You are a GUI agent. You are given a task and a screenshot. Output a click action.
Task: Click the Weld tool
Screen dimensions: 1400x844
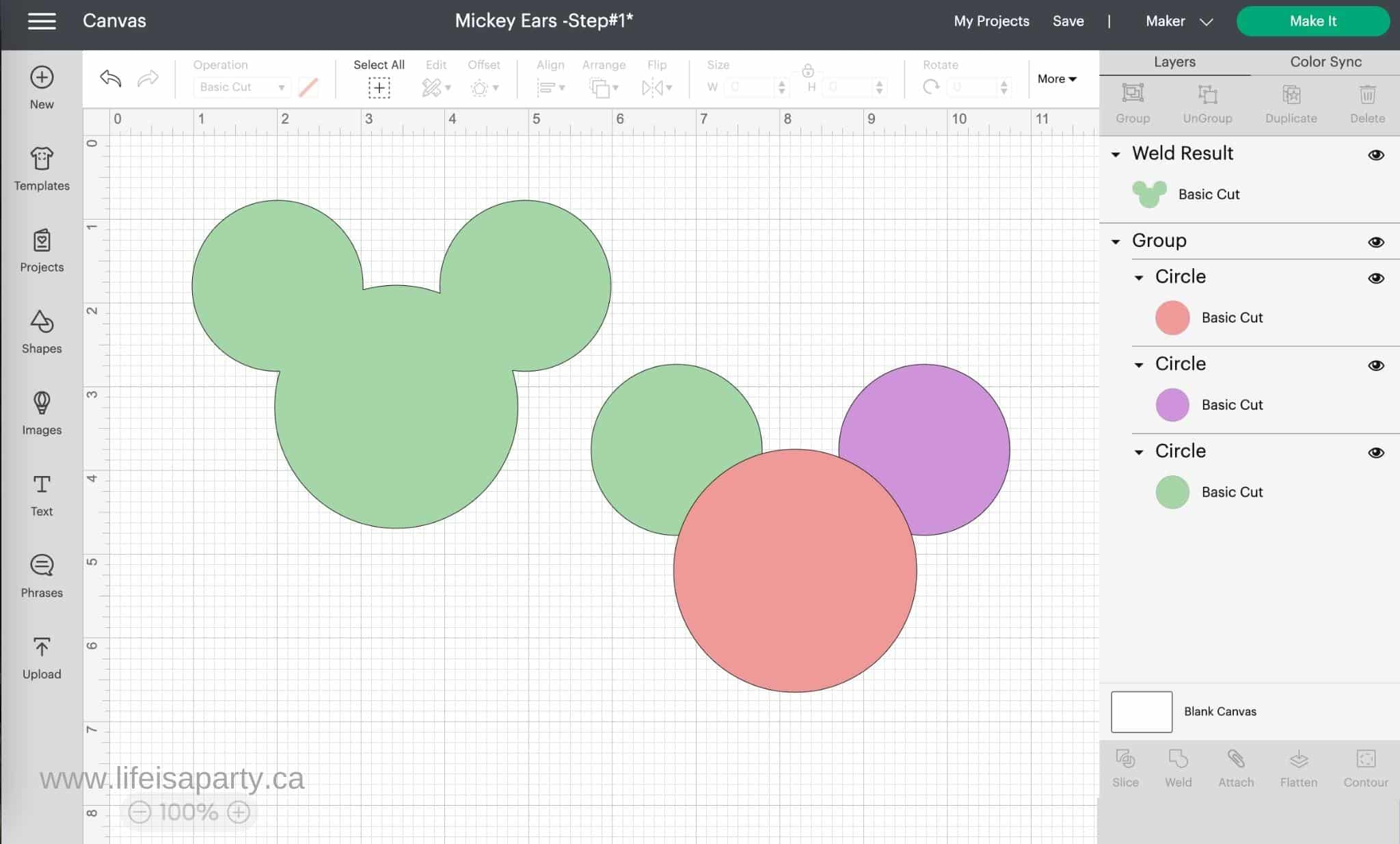coord(1178,769)
